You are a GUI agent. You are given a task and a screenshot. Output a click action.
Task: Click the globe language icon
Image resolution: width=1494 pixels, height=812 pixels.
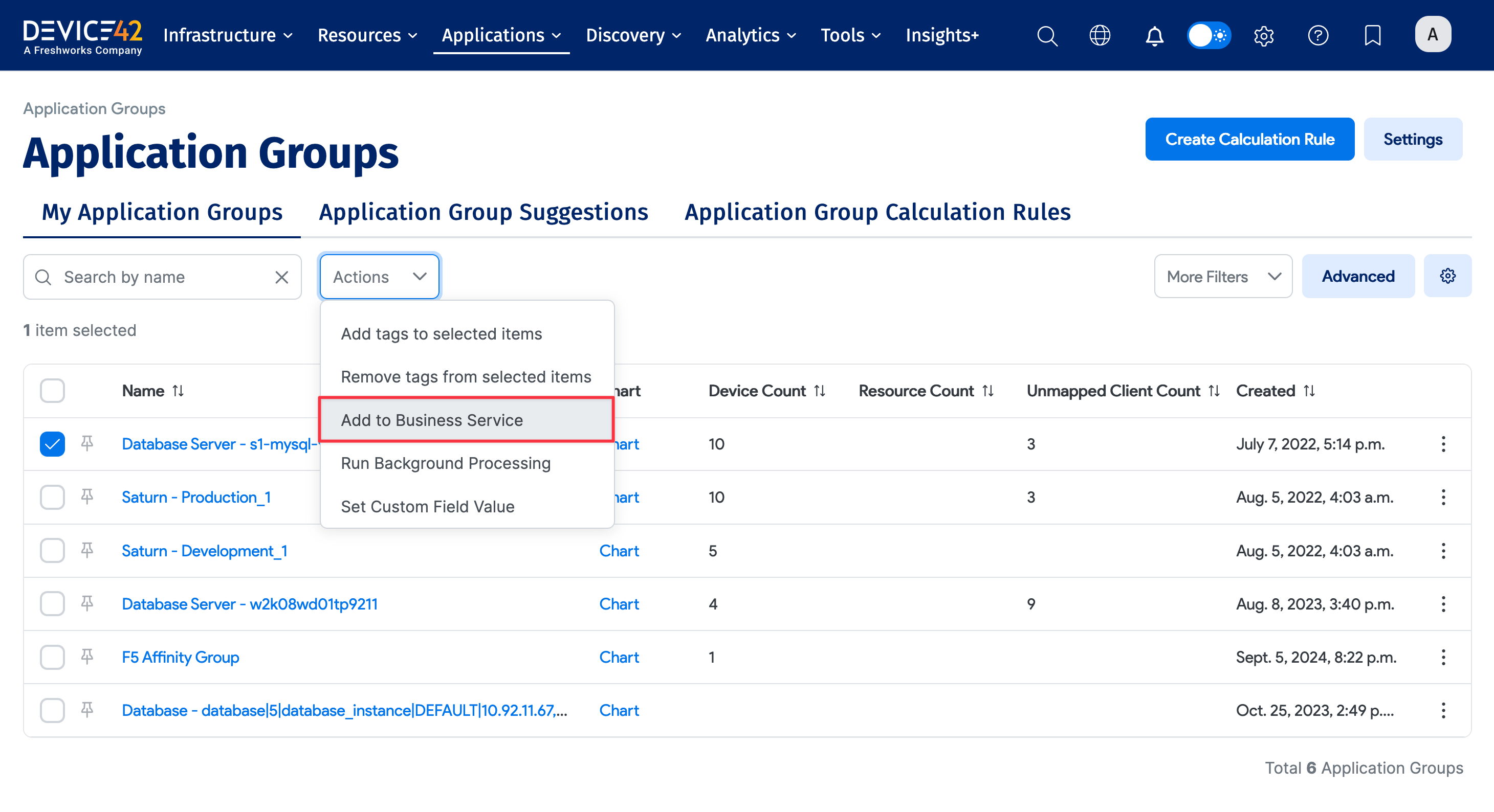[1100, 35]
